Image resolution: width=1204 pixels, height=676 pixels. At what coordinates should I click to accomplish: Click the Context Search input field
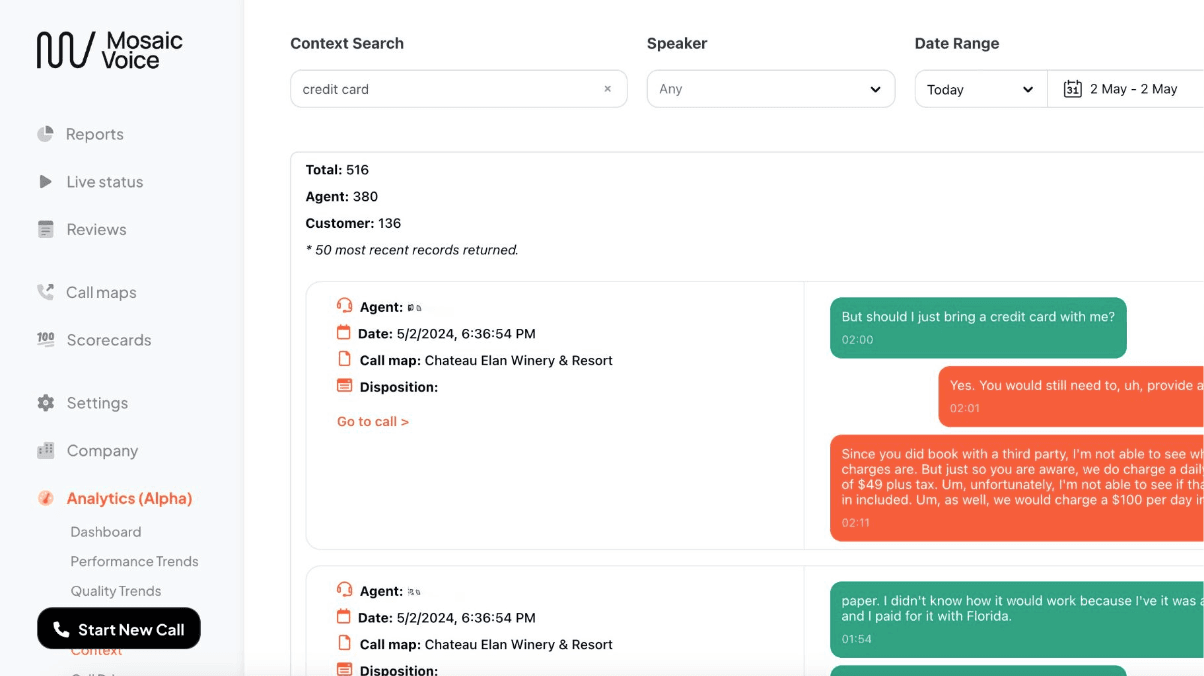(458, 89)
